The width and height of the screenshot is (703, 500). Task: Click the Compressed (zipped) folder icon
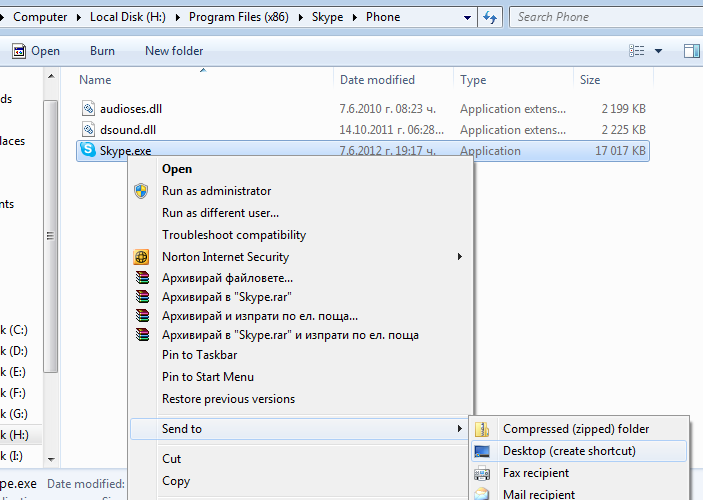pos(482,429)
